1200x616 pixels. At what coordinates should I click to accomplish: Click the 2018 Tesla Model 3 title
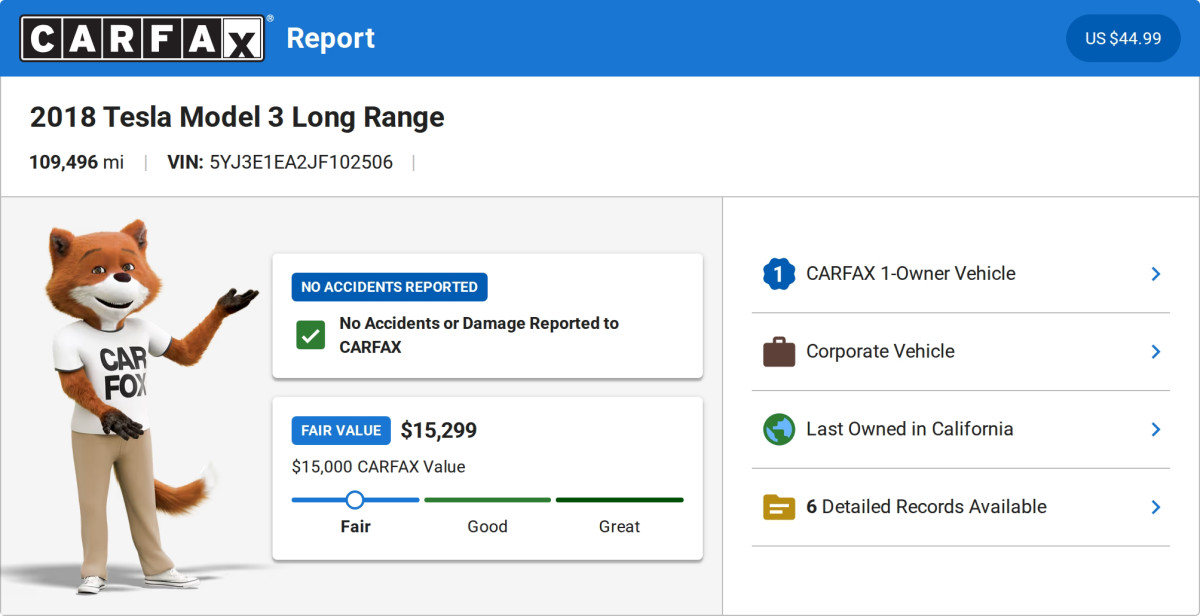tap(237, 117)
